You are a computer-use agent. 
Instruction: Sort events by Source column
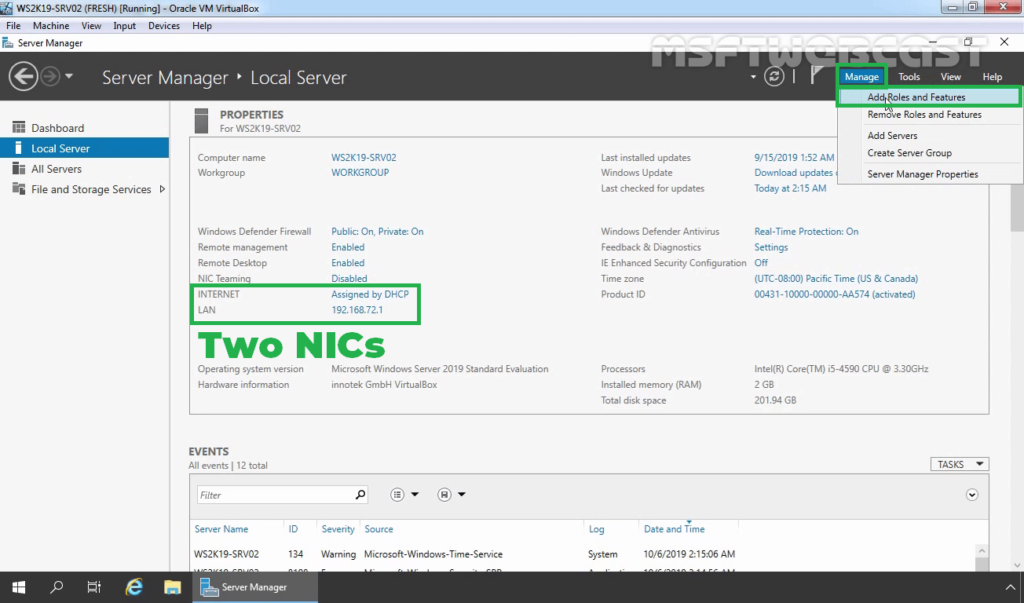(x=379, y=529)
